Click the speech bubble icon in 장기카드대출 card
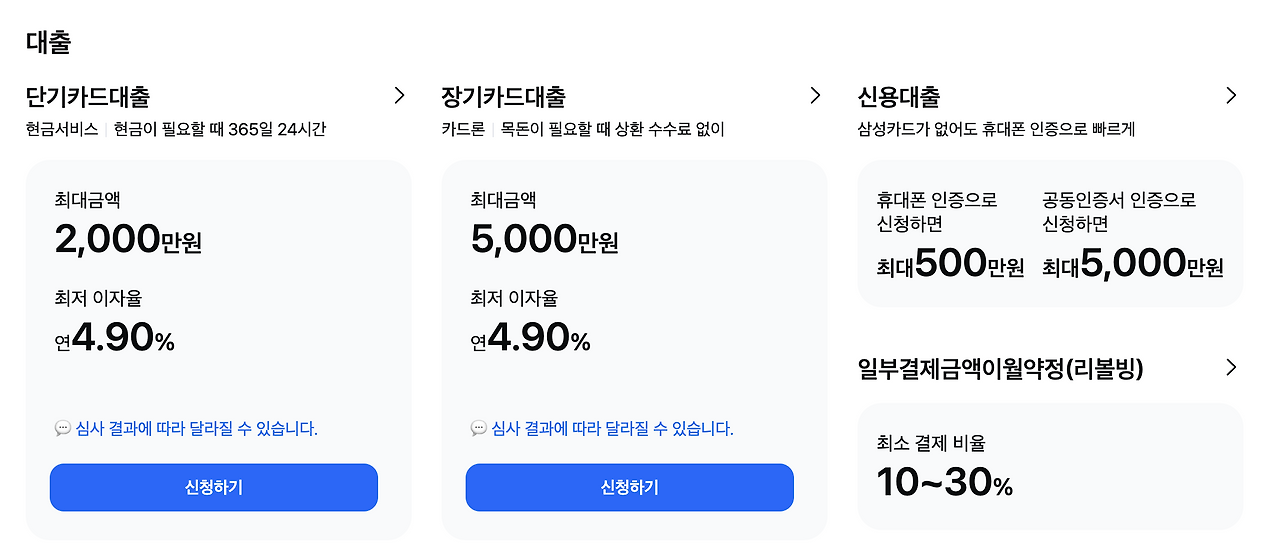 coord(478,429)
